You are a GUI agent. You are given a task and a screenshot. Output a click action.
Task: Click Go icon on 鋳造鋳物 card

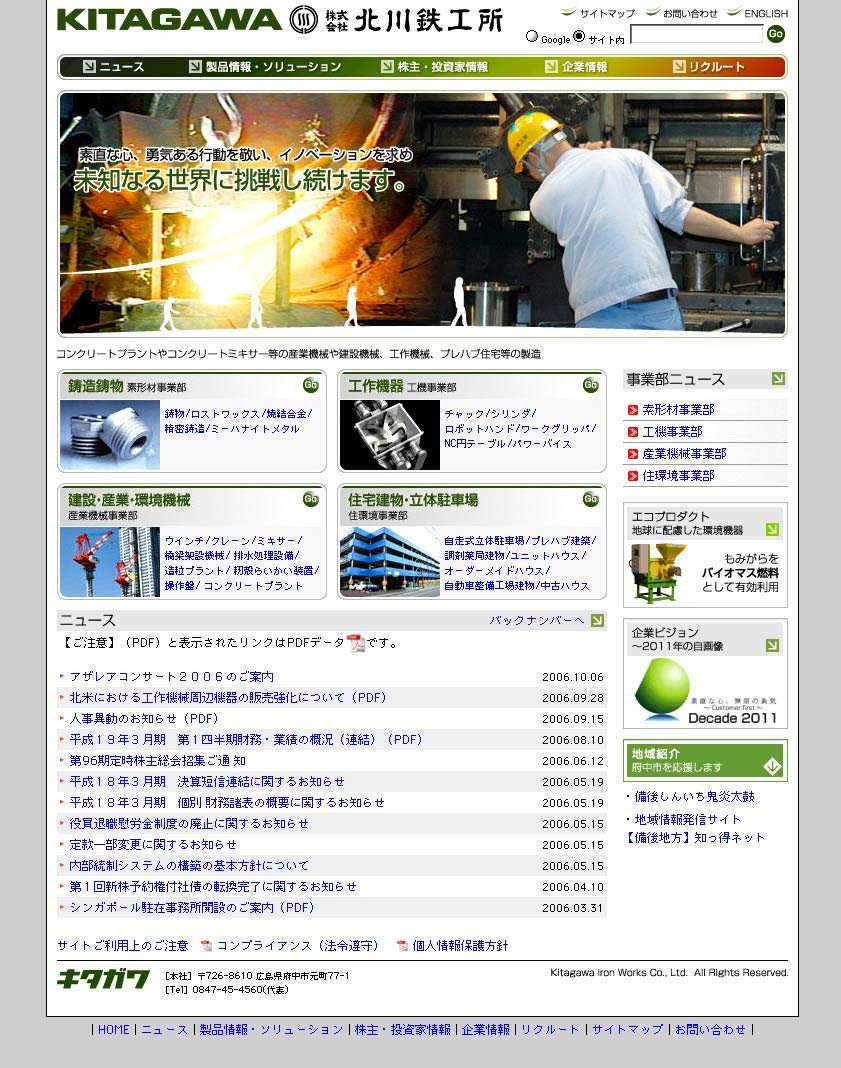pyautogui.click(x=311, y=386)
